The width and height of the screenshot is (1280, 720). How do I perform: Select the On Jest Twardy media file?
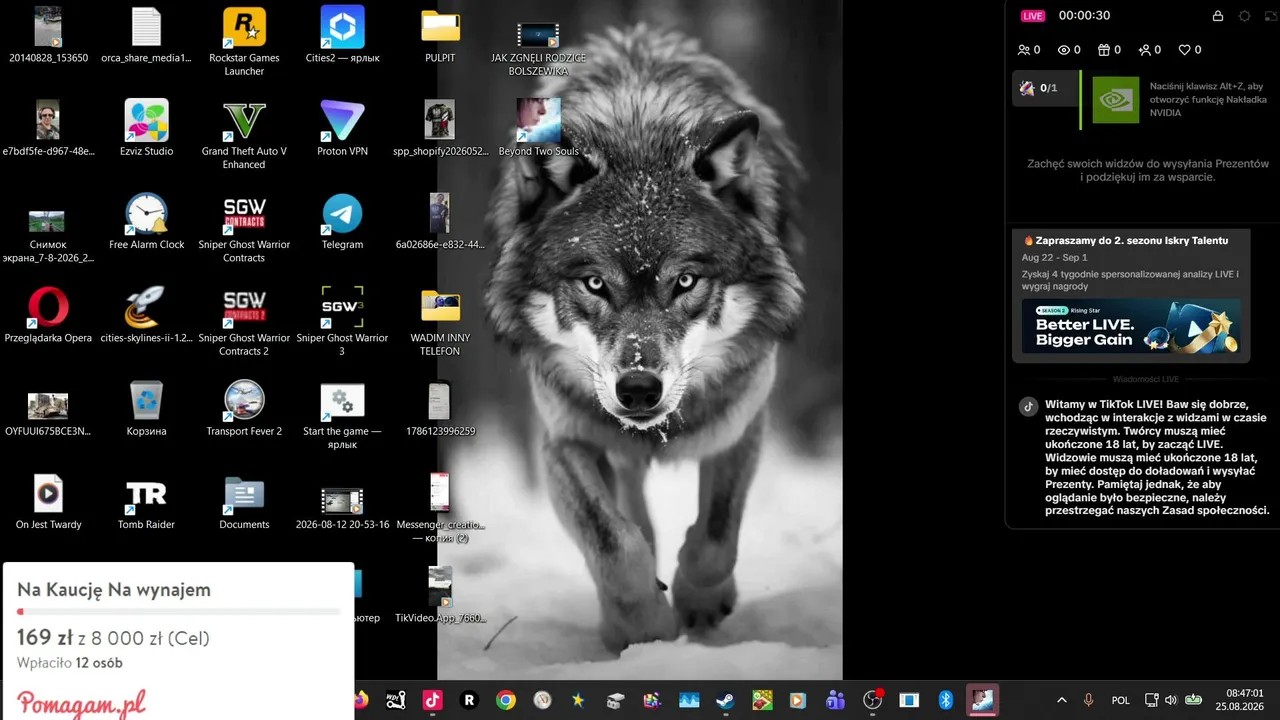(x=48, y=501)
